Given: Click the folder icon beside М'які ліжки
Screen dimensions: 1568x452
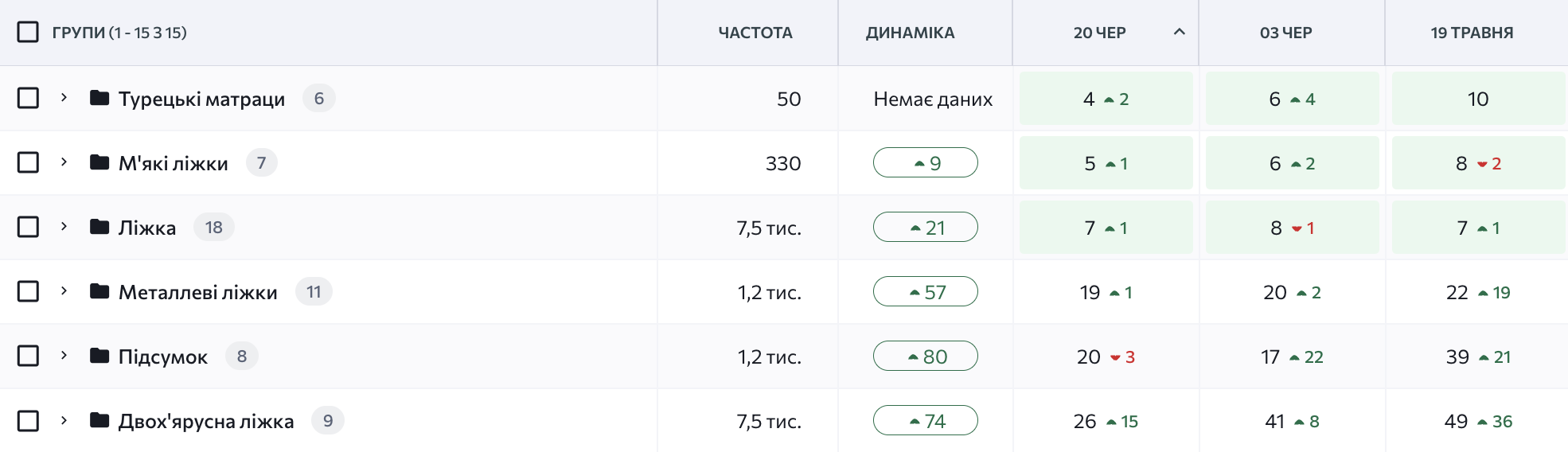Looking at the screenshot, I should [x=99, y=162].
